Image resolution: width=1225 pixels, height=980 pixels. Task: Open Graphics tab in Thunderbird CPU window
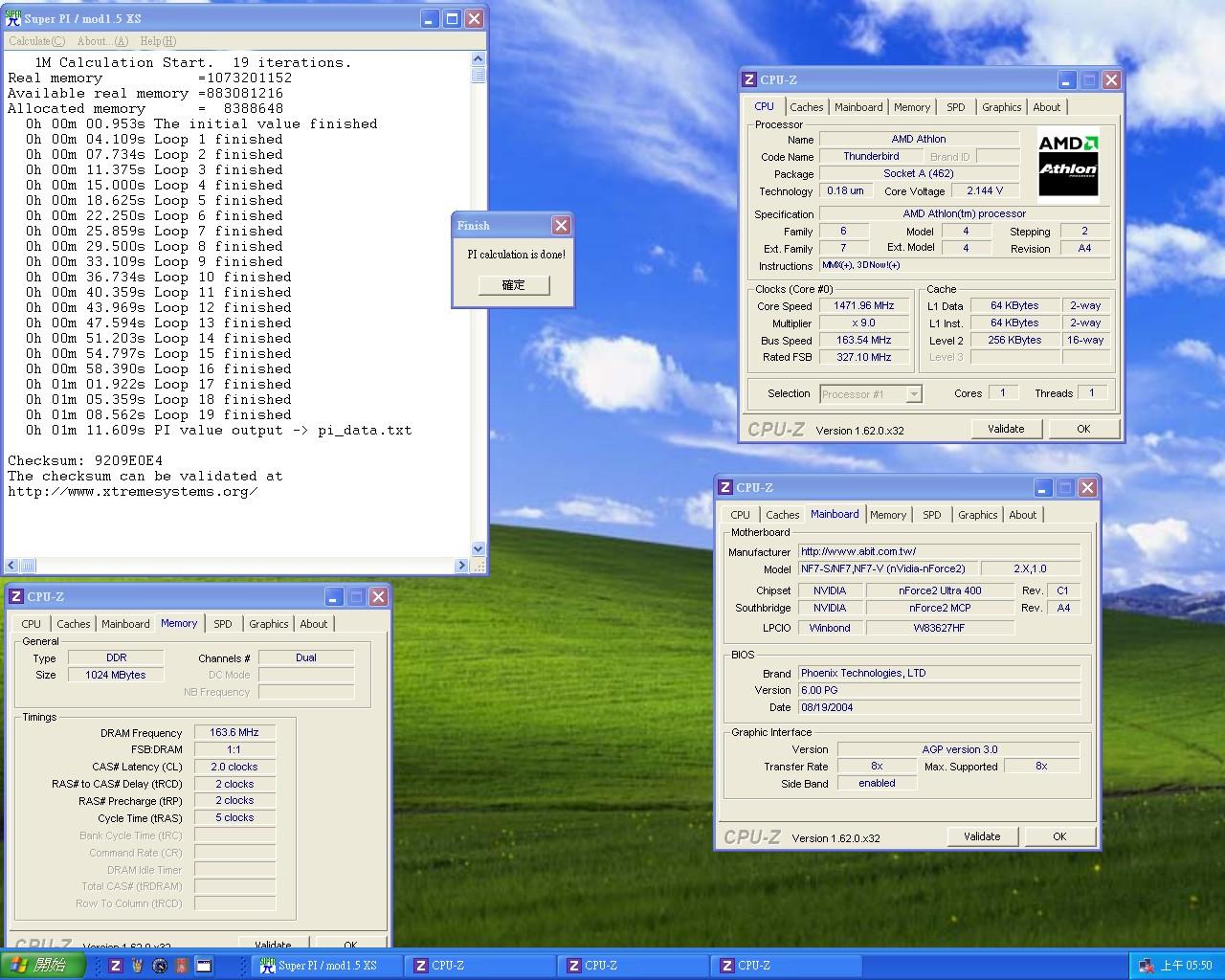pyautogui.click(x=1001, y=107)
